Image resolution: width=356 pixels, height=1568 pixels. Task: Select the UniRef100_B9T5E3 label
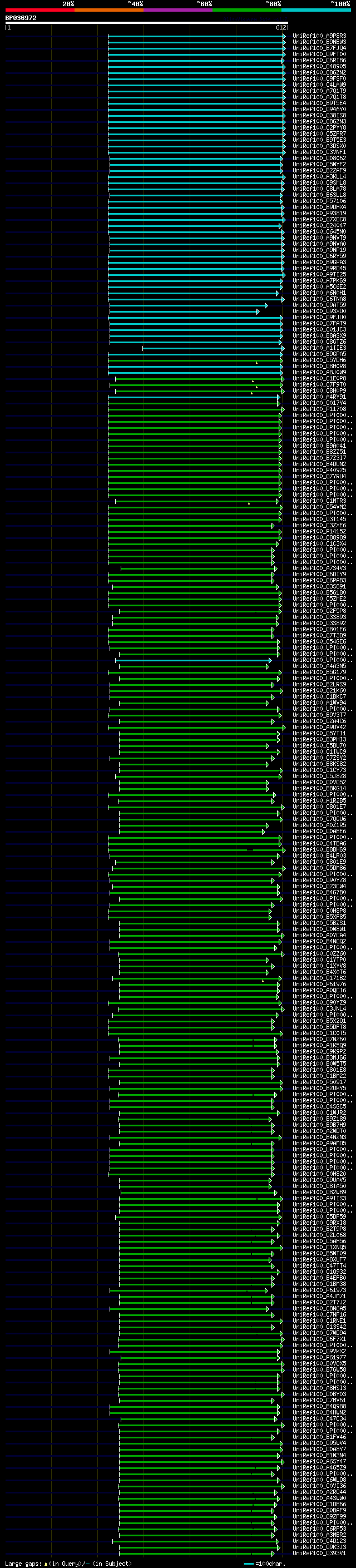click(319, 140)
